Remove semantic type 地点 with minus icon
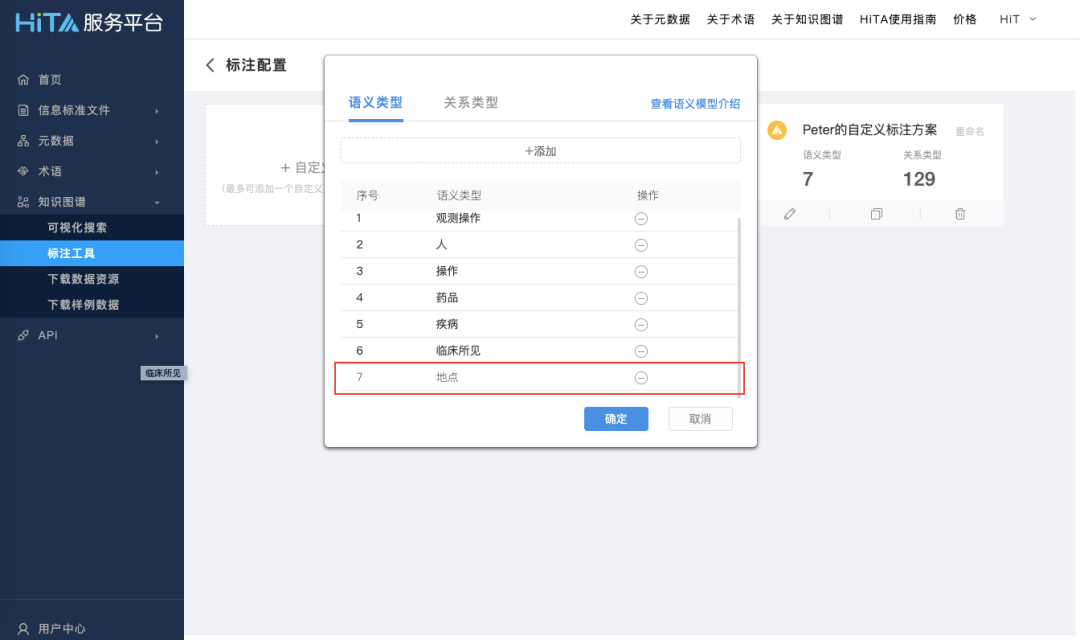Screen dimensions: 1080x640 coord(641,378)
